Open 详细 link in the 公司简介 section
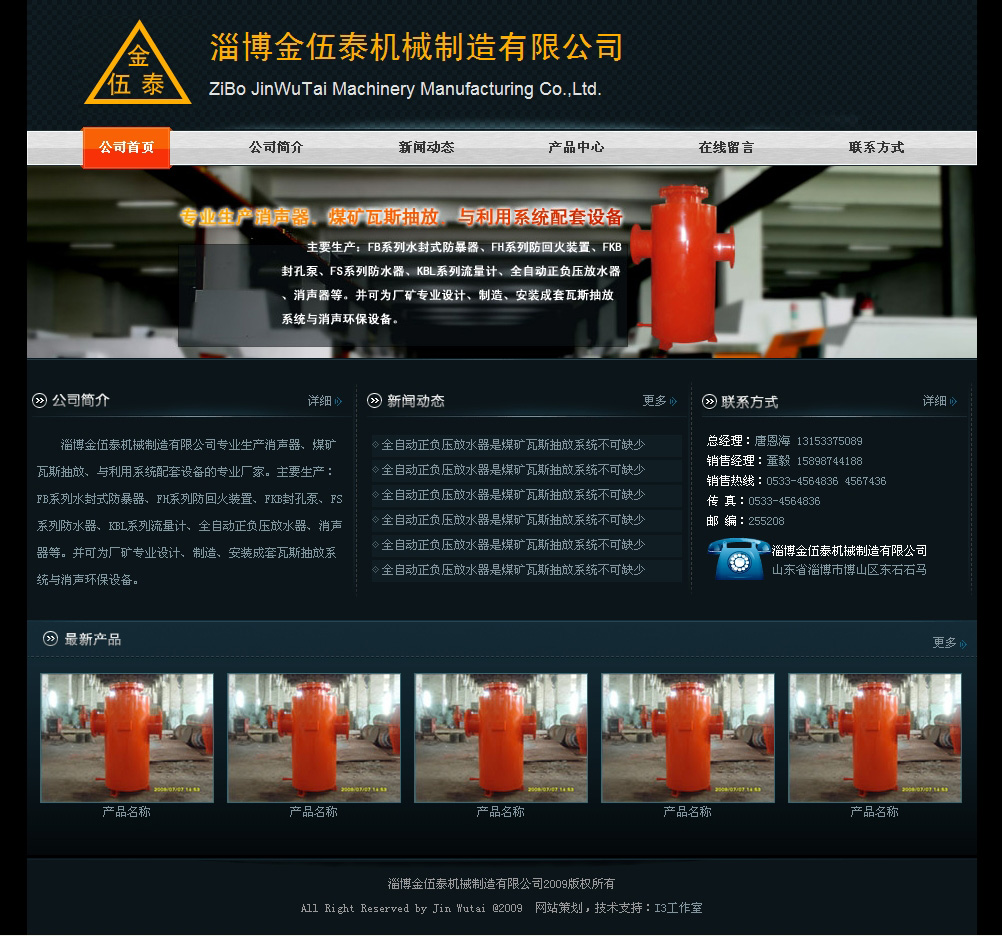This screenshot has width=1002, height=936. [325, 401]
